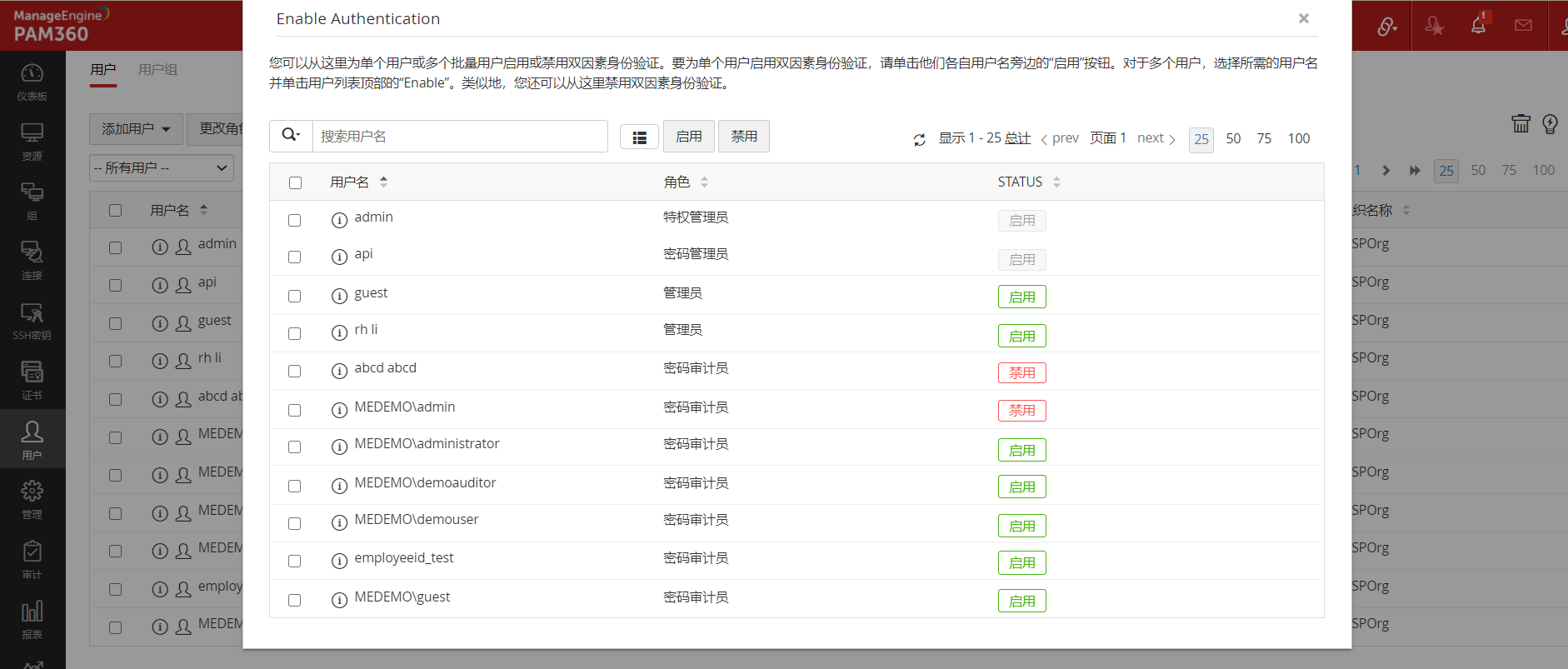1568x669 pixels.
Task: Switch to the 用户 tab
Action: pos(103,70)
